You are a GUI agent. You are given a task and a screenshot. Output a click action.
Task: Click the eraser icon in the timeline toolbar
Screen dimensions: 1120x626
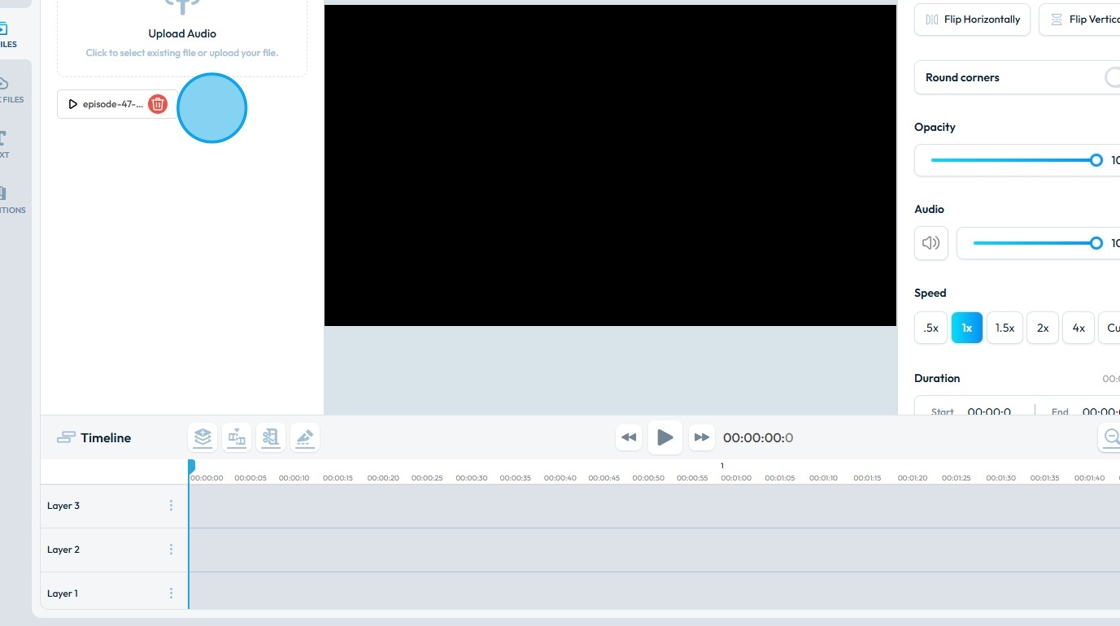coord(305,437)
